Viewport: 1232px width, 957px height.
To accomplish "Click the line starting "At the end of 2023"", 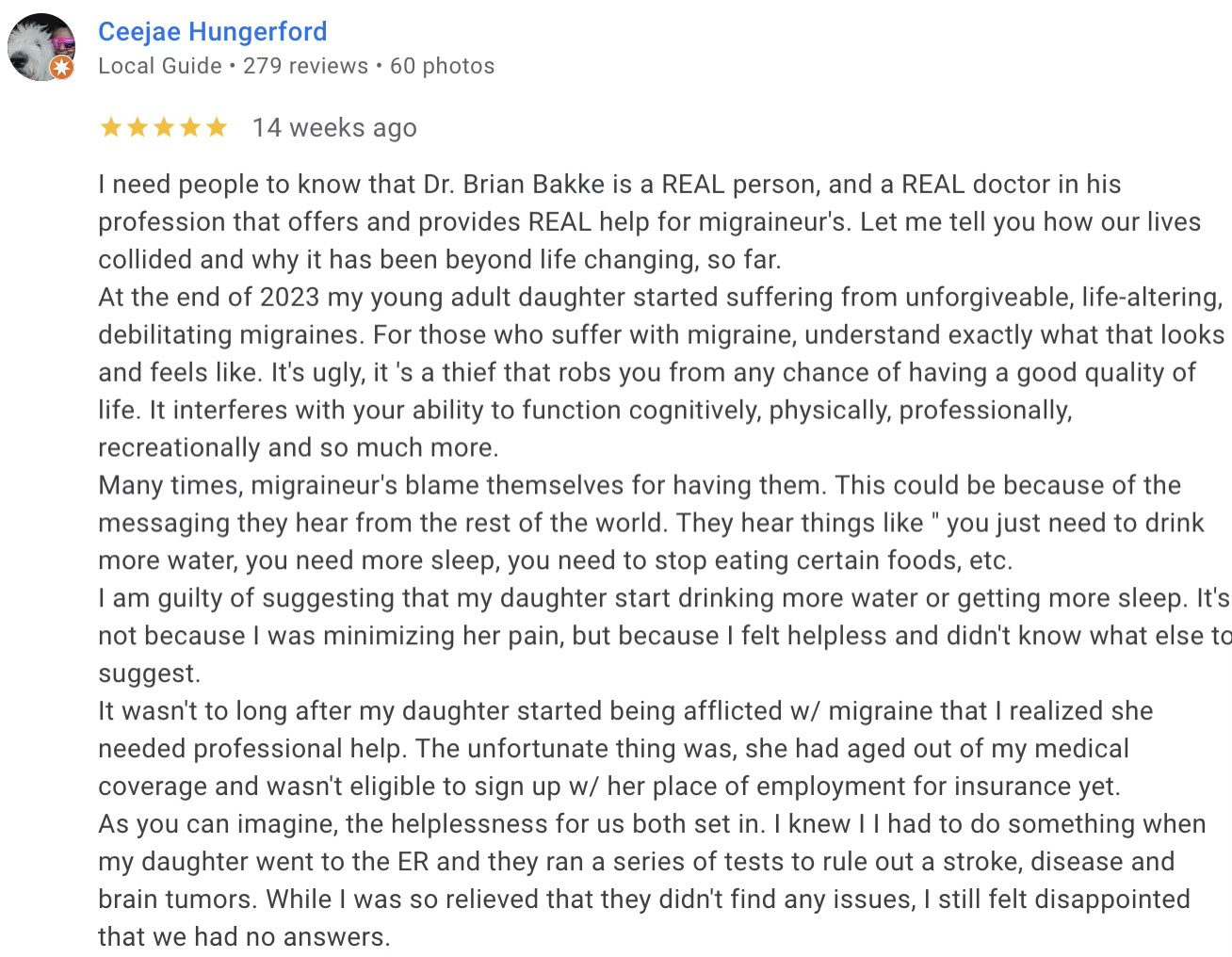I will (659, 298).
